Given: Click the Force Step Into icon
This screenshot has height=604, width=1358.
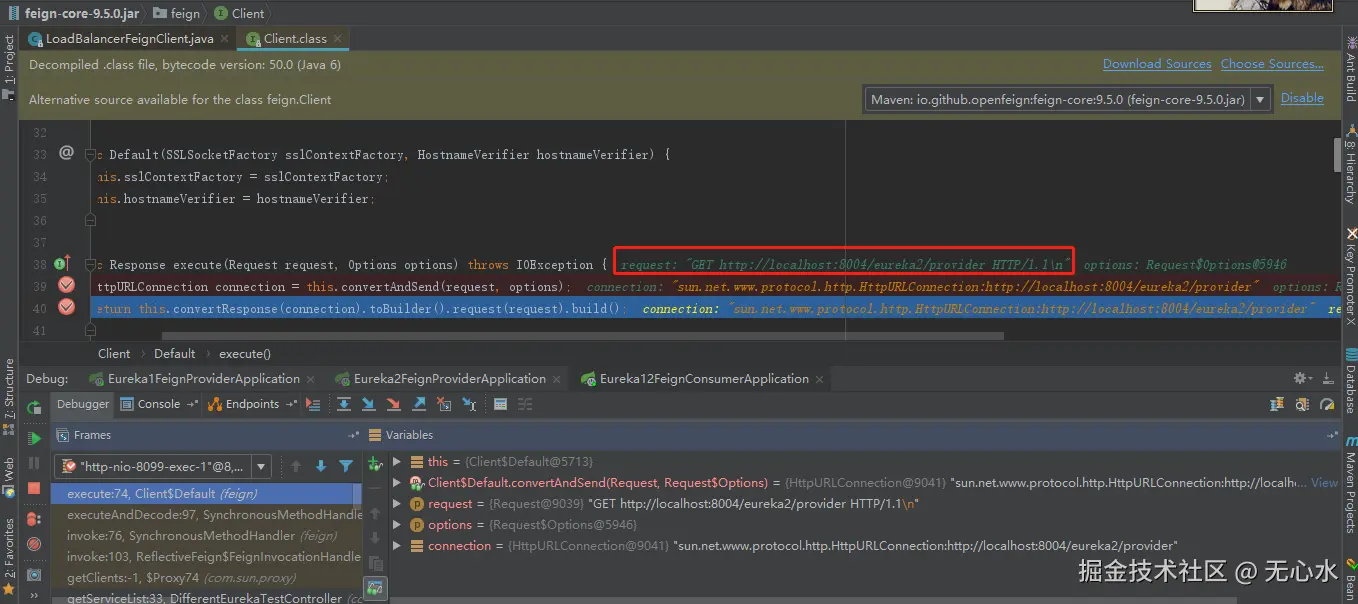Looking at the screenshot, I should 394,404.
